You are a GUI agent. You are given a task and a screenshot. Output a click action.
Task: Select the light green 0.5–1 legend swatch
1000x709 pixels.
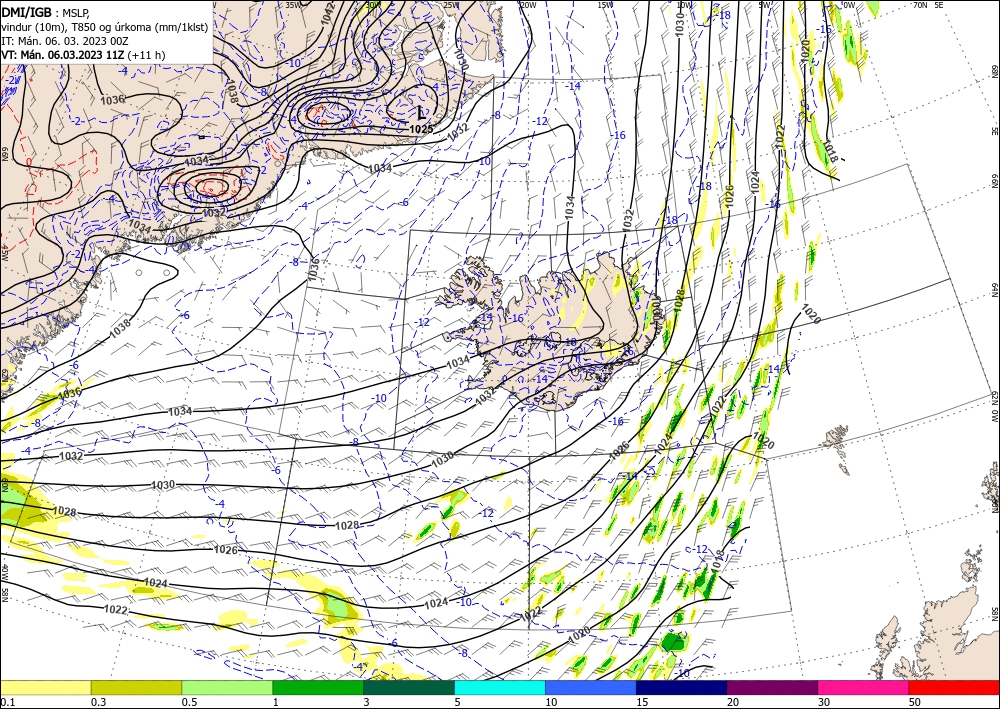[x=227, y=687]
